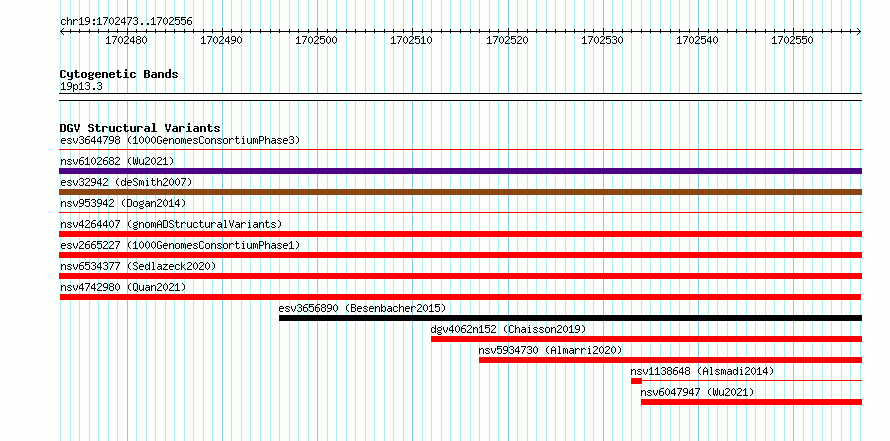
Task: Click the 1702480 ruler position
Action: pos(127,40)
